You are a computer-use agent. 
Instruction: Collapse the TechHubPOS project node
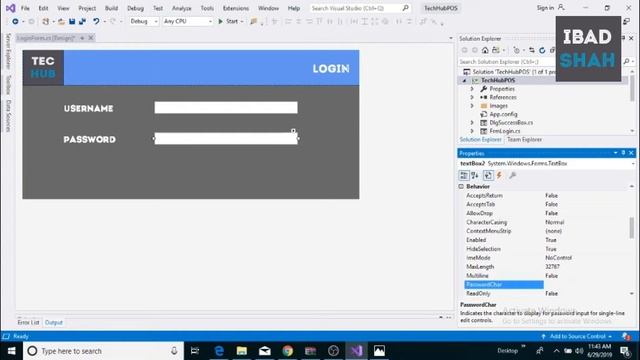pyautogui.click(x=464, y=80)
